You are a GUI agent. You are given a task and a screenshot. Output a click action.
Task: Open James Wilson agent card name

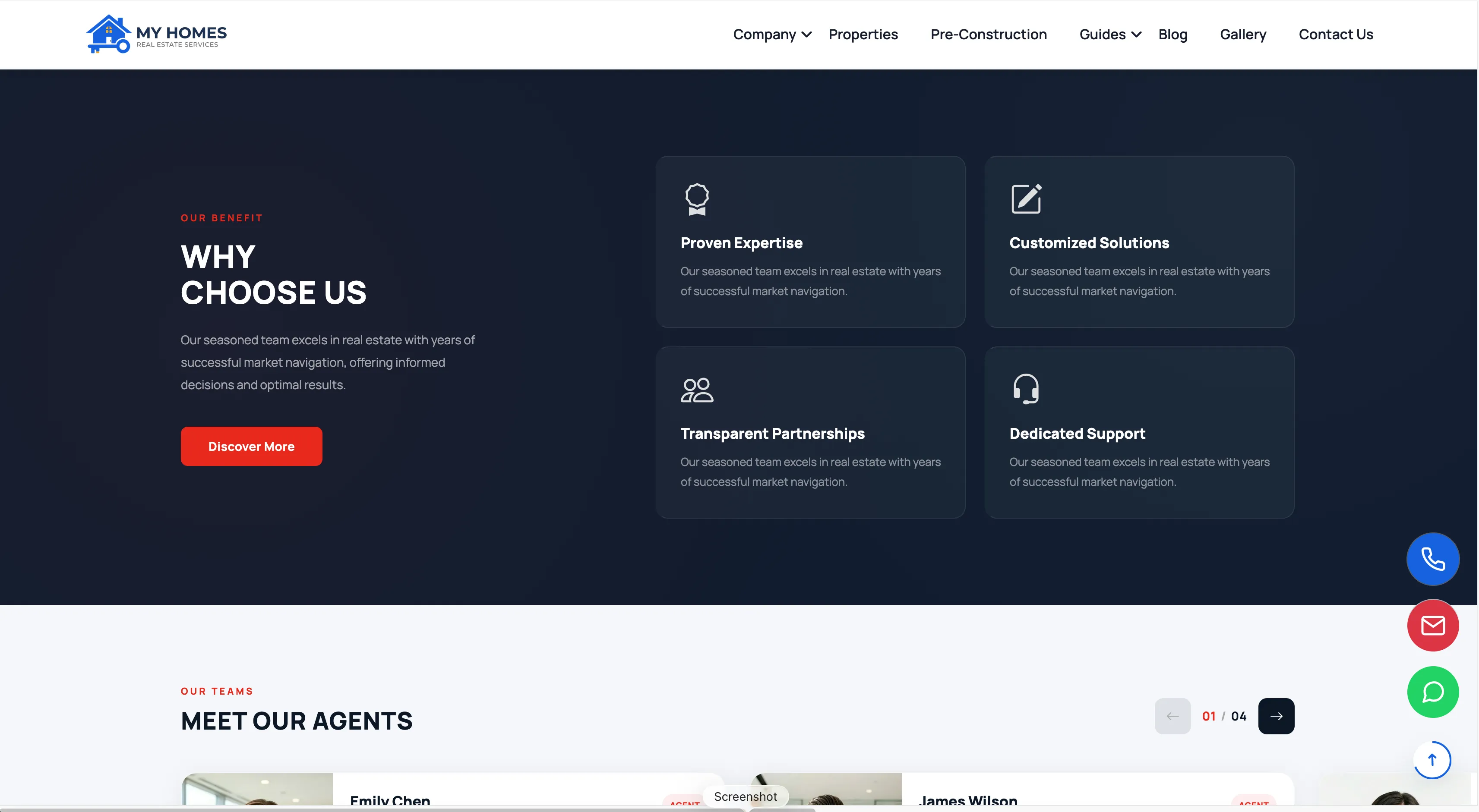(x=968, y=800)
